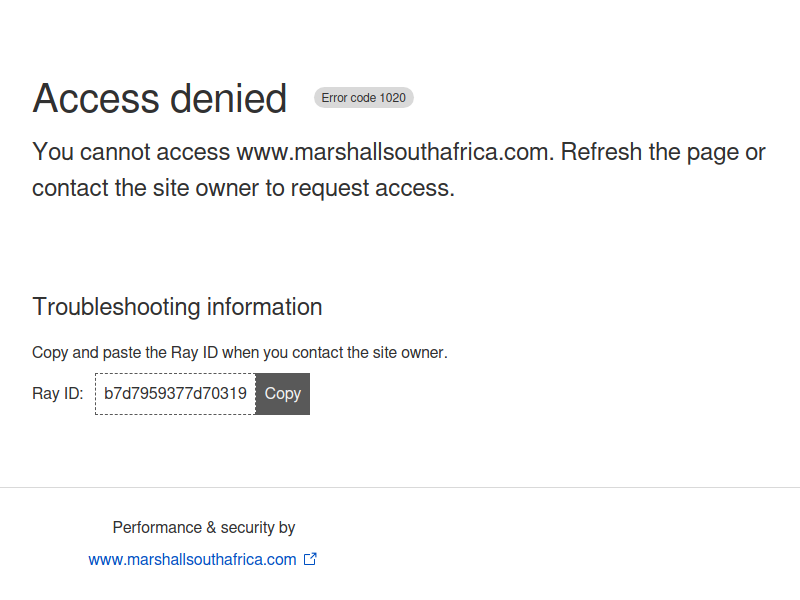Click the number 1020 inside the error badge
Screen dimensions: 800x600
tap(393, 98)
